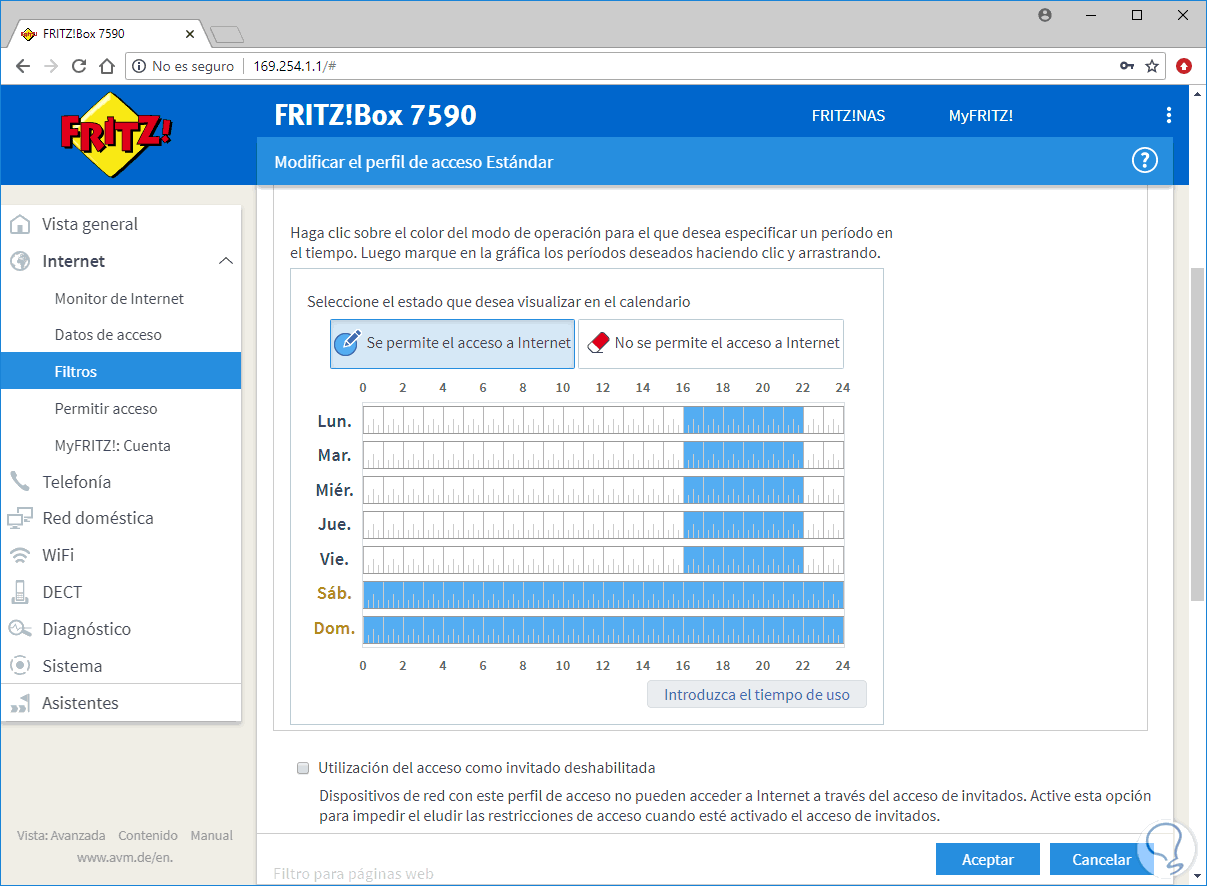Click the browser home icon
Viewport: 1207px width, 886px height.
click(107, 66)
